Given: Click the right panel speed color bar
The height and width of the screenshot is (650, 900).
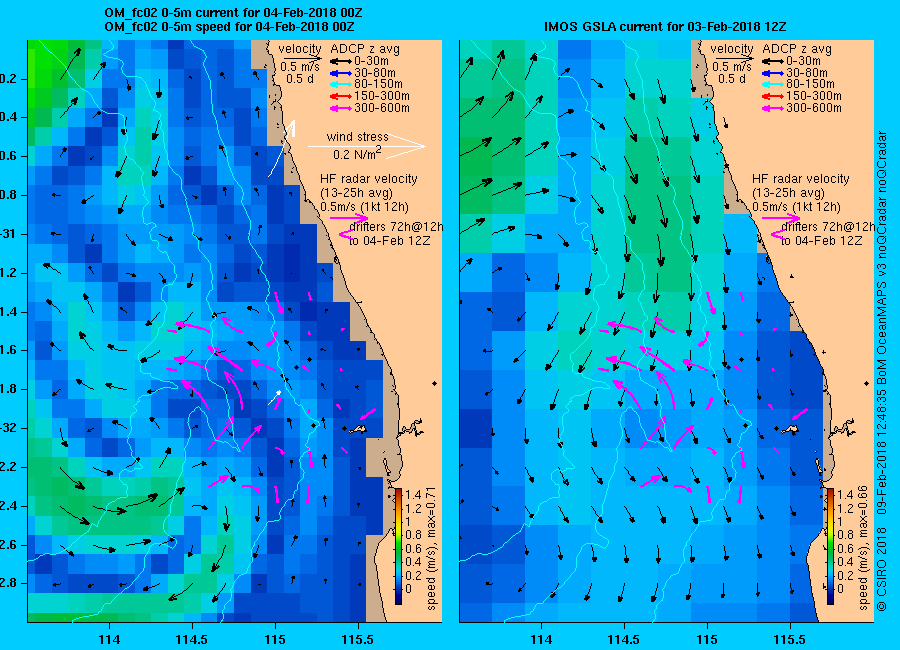Looking at the screenshot, I should [x=831, y=546].
